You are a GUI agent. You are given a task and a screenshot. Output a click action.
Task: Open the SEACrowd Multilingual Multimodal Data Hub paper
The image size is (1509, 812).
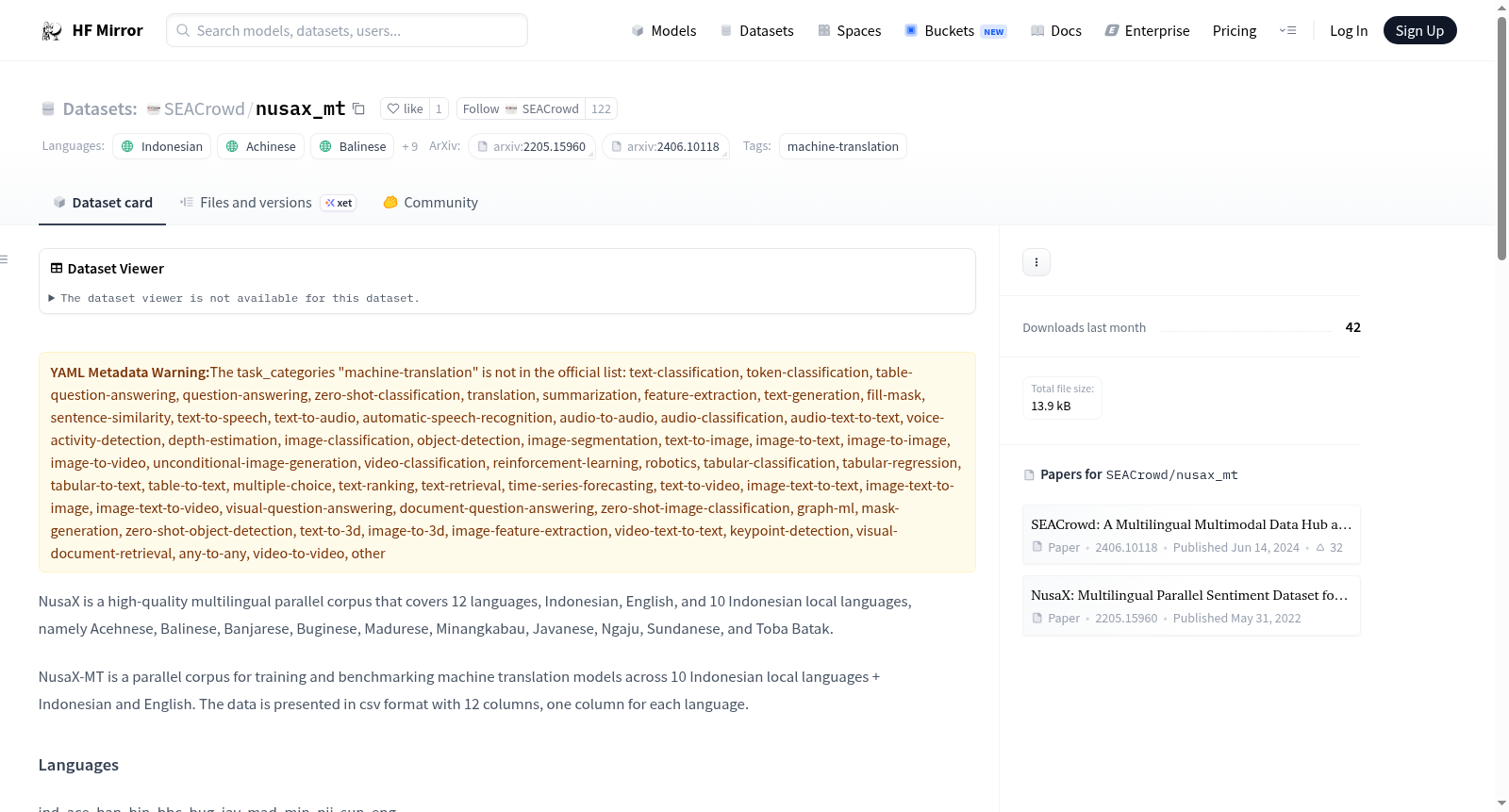pyautogui.click(x=1191, y=534)
